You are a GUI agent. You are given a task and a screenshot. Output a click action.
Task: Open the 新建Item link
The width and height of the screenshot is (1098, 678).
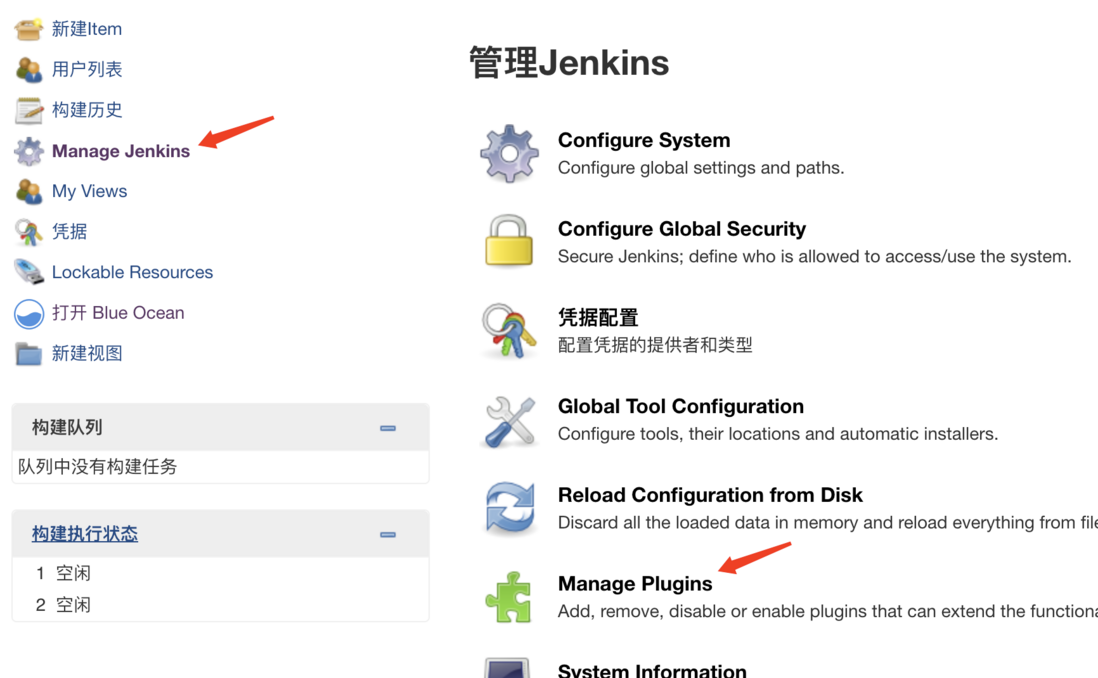click(87, 29)
